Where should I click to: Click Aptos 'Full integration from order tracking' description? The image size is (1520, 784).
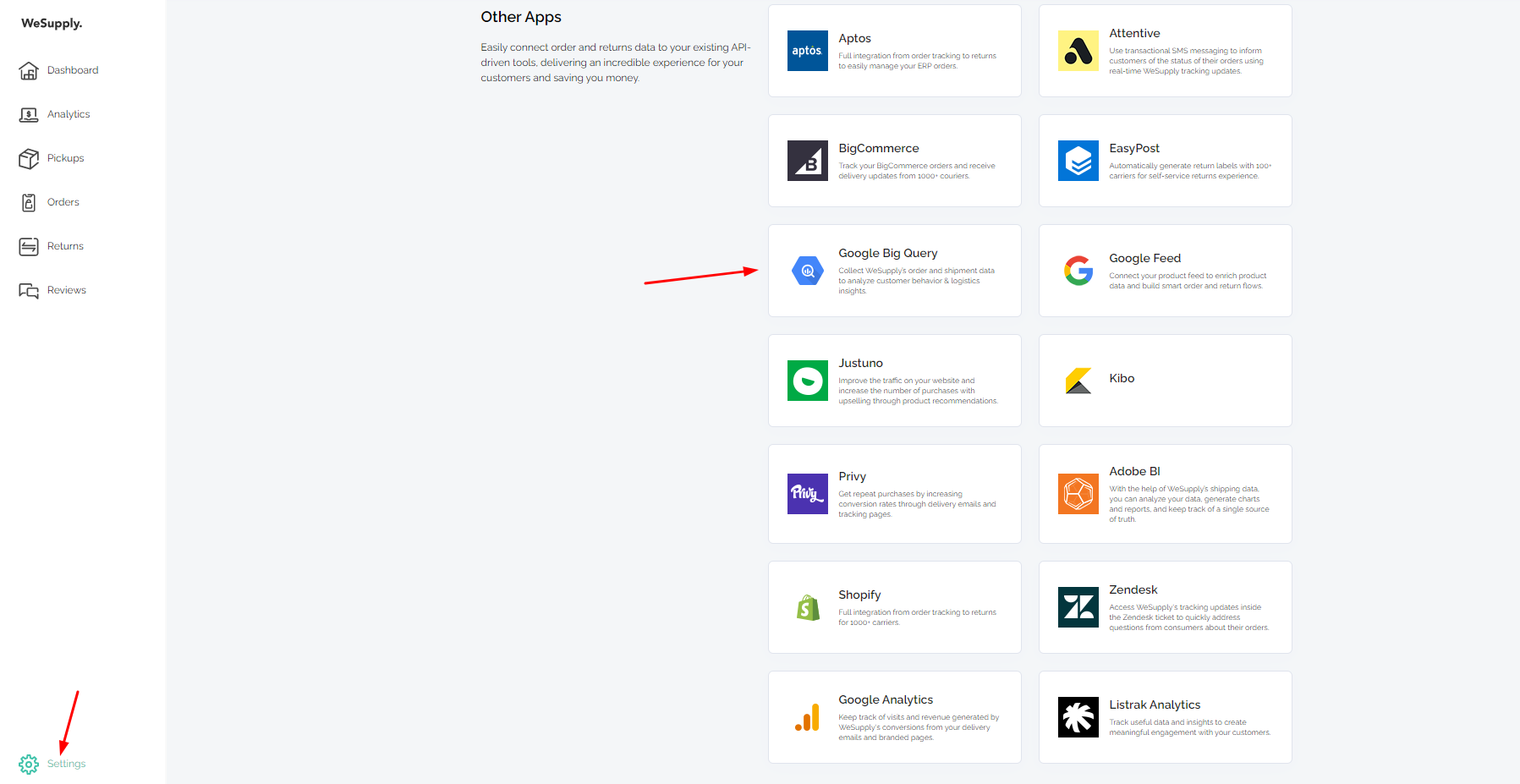[918, 61]
